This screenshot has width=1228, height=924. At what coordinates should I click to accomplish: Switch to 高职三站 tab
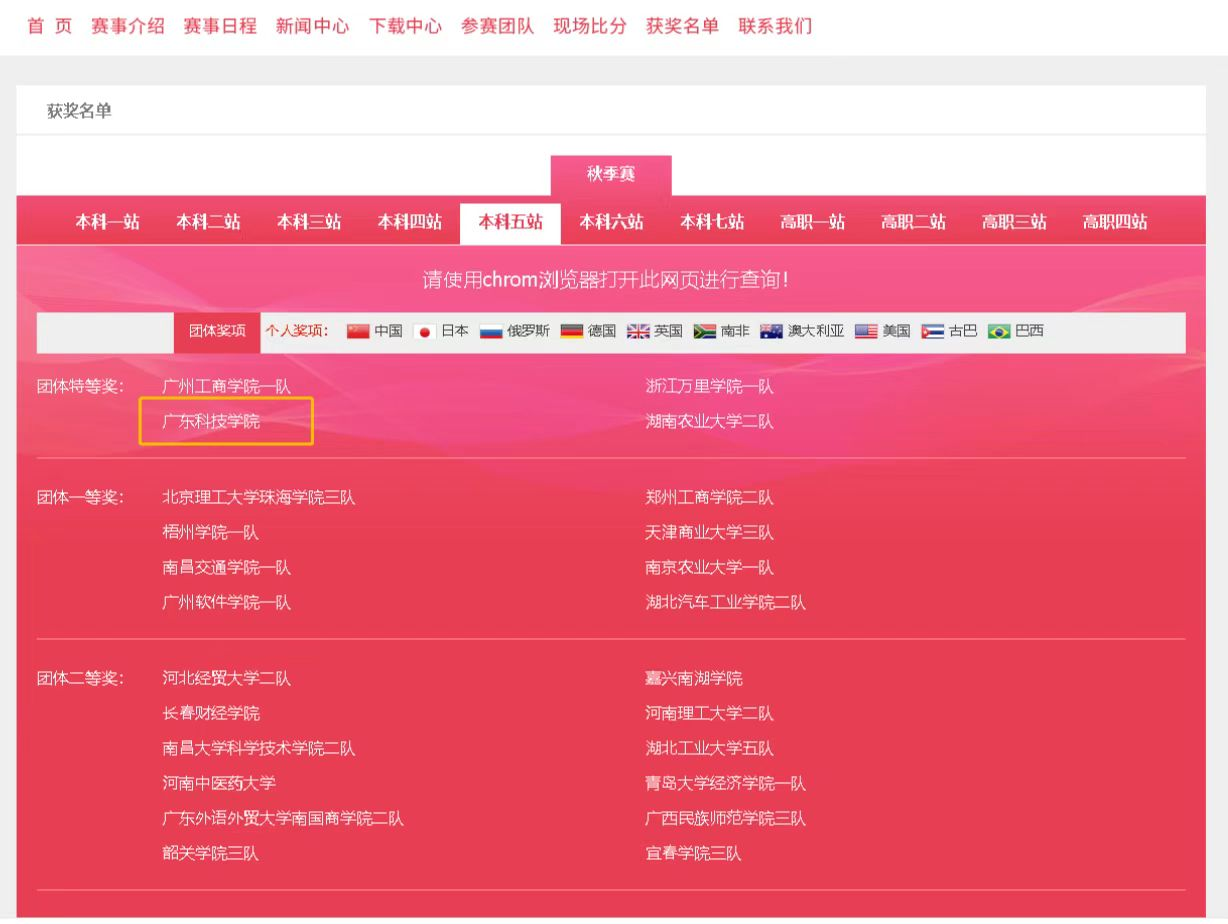[1014, 223]
